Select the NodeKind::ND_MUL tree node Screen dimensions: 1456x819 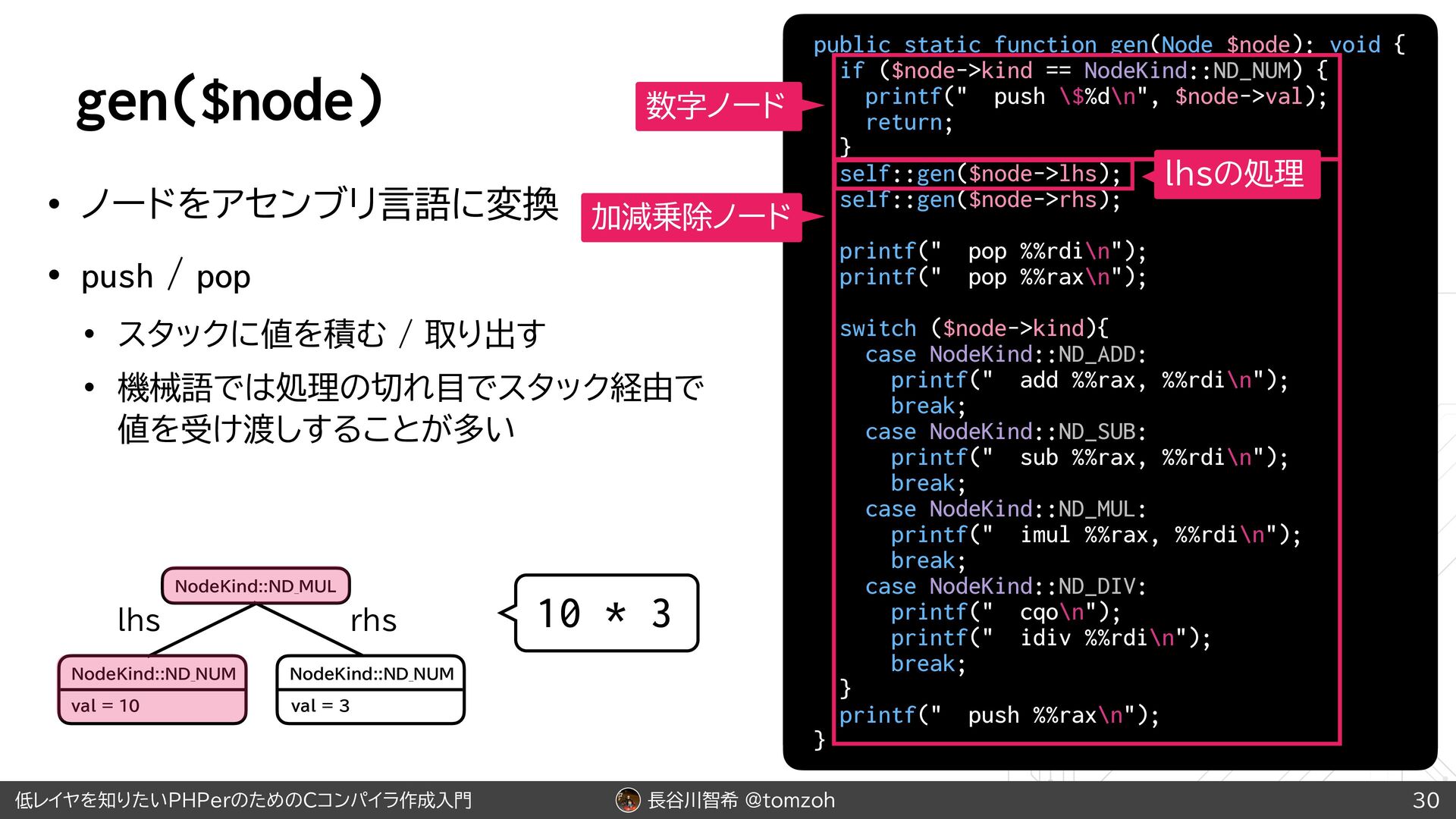click(256, 586)
